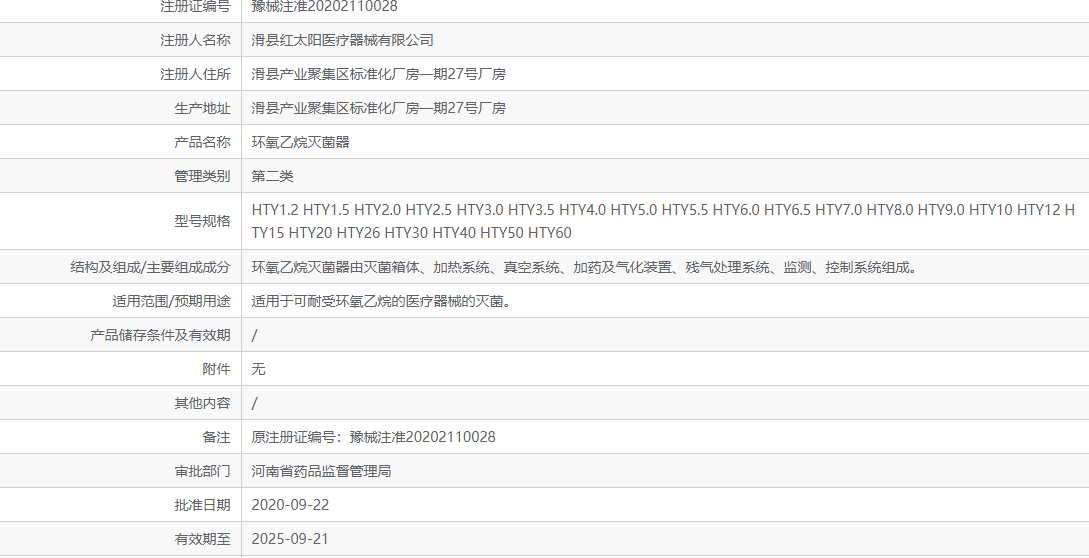The height and width of the screenshot is (558, 1089).
Task: Click the approval date 2020-09-22
Action: [290, 505]
